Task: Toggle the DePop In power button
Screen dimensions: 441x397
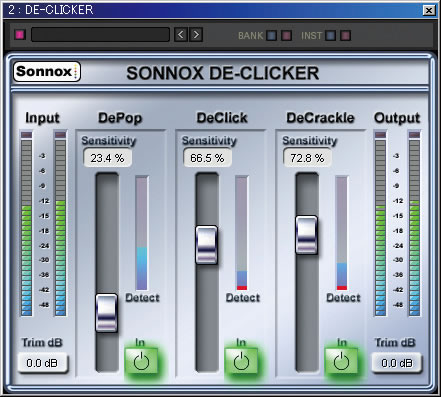Action: 141,361
